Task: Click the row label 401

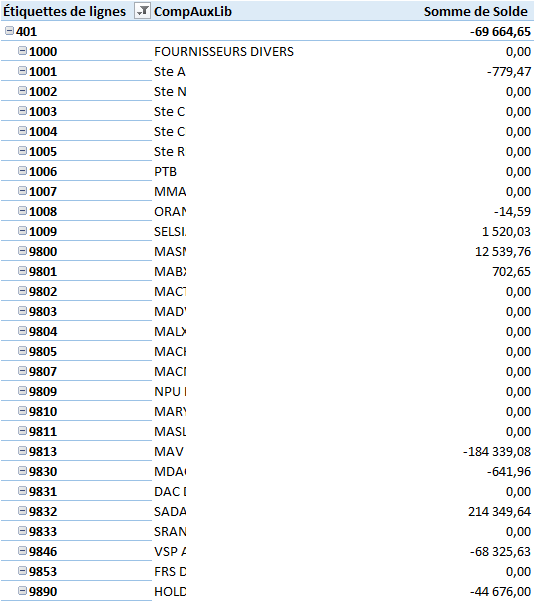Action: click(x=26, y=31)
